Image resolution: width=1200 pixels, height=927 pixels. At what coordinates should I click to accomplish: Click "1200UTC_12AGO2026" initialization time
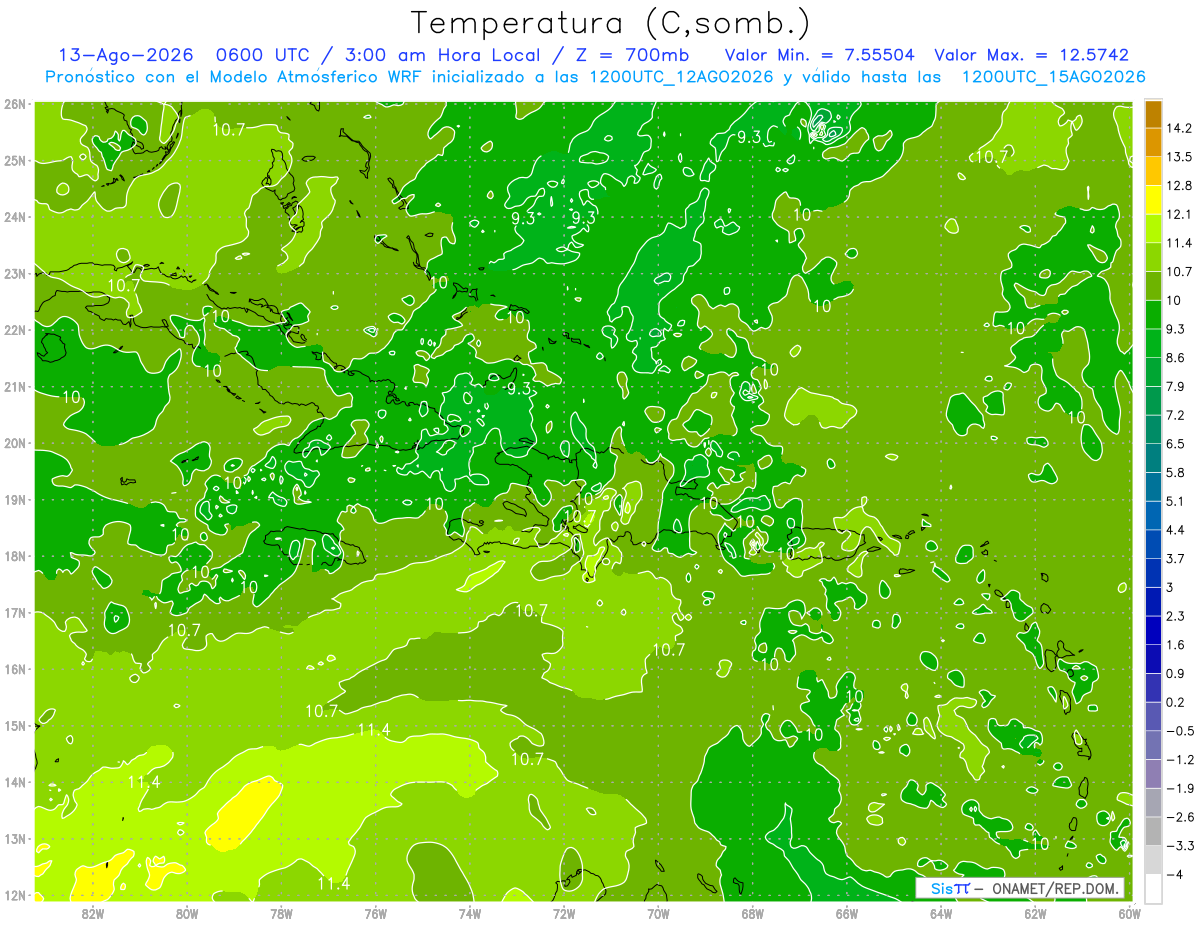tap(681, 77)
